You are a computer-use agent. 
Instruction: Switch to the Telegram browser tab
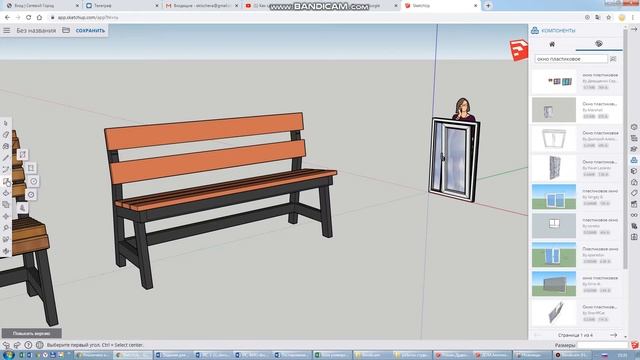(122, 6)
